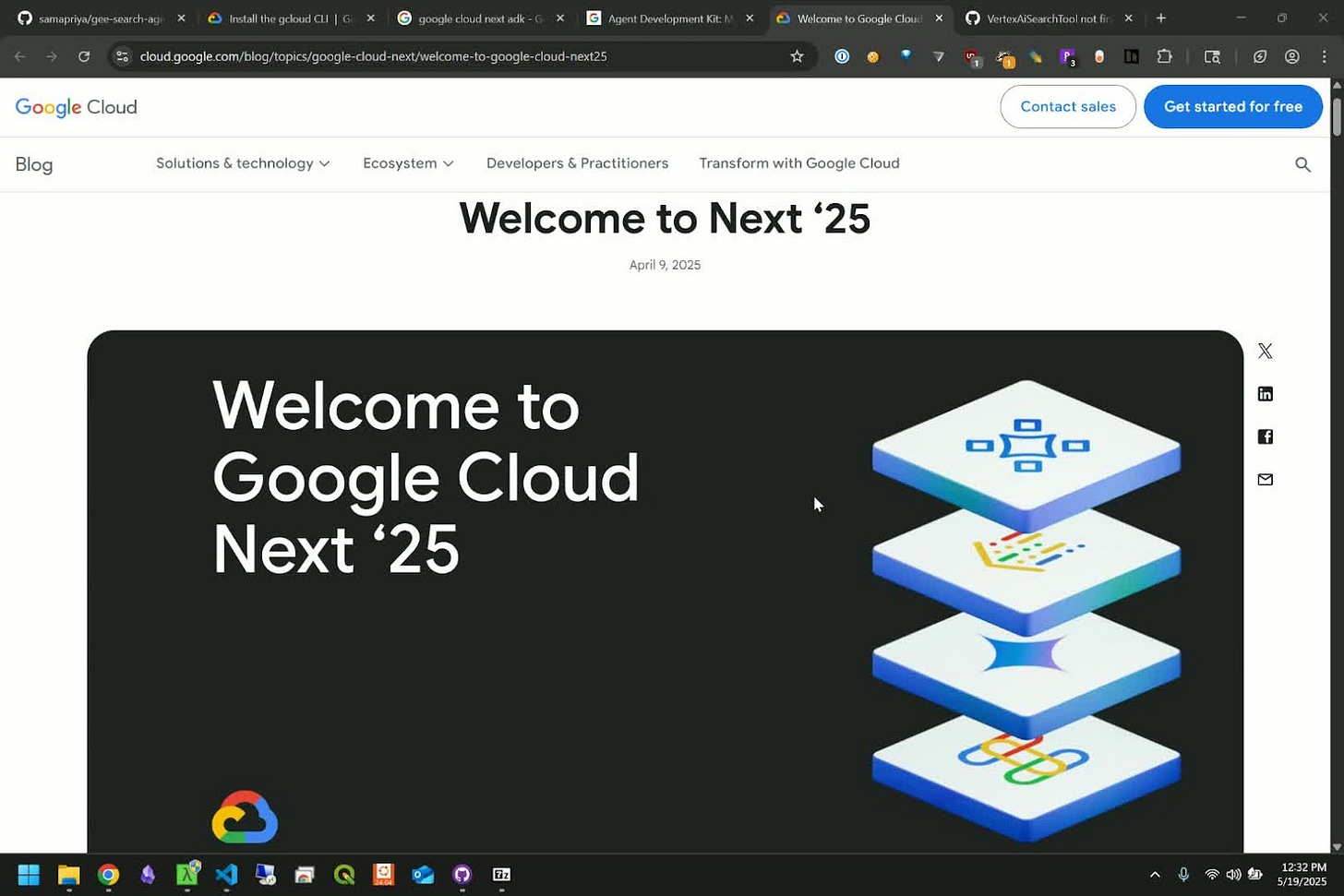This screenshot has height=896, width=1344.
Task: Open Visual Studio Code from taskbar
Action: pos(226,874)
